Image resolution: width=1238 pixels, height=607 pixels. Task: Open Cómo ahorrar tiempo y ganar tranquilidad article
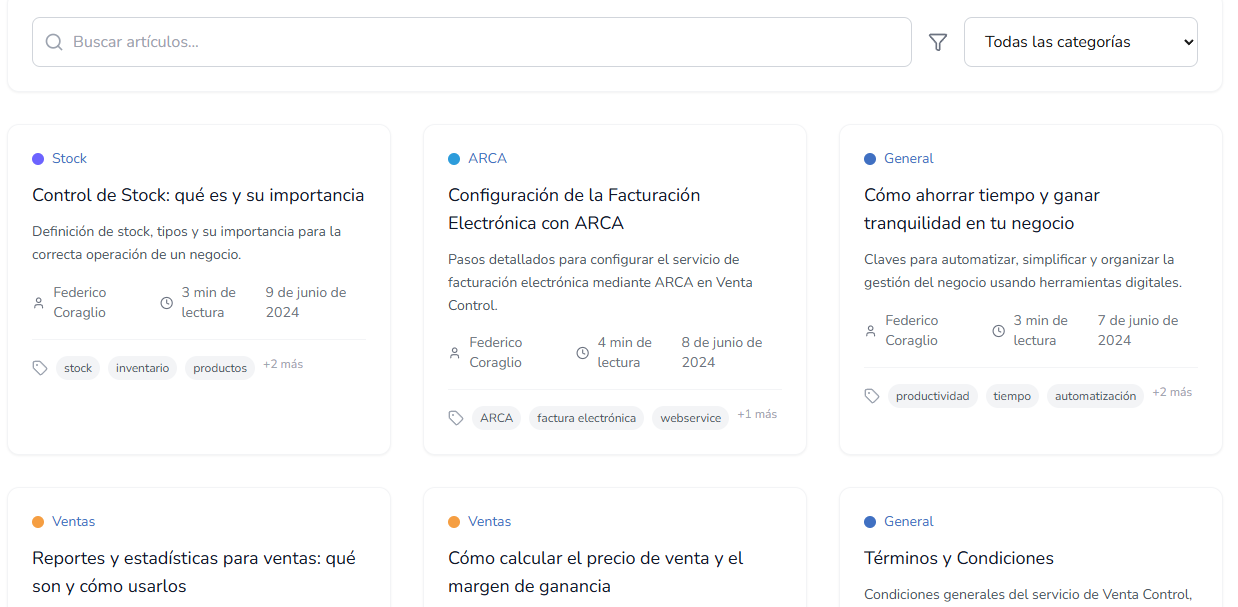click(982, 209)
